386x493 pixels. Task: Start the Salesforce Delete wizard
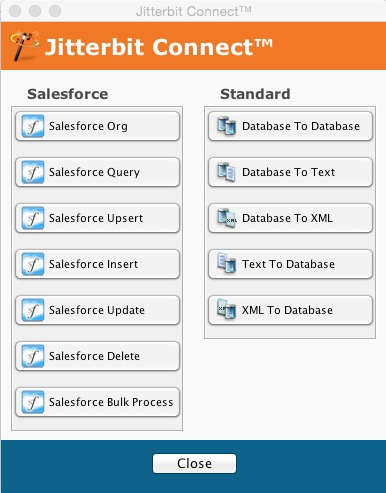coord(97,356)
